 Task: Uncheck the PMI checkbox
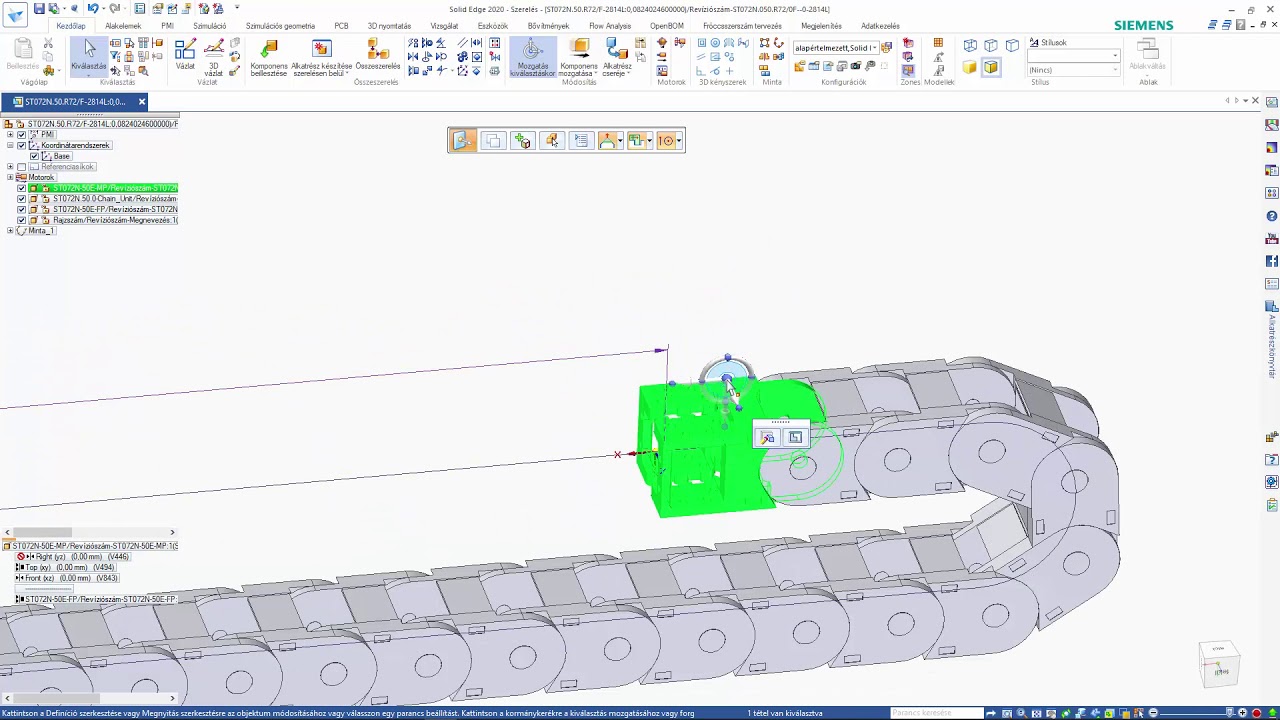coord(21,134)
